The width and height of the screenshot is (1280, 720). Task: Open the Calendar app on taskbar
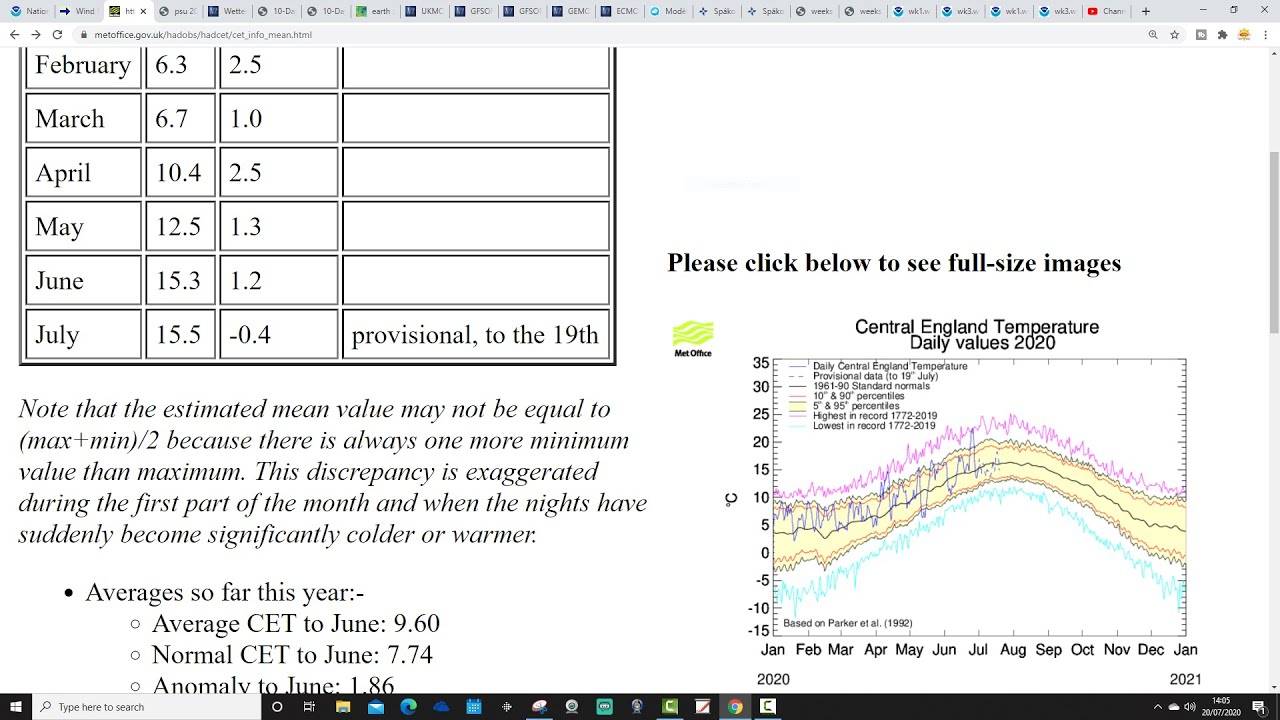tap(474, 707)
